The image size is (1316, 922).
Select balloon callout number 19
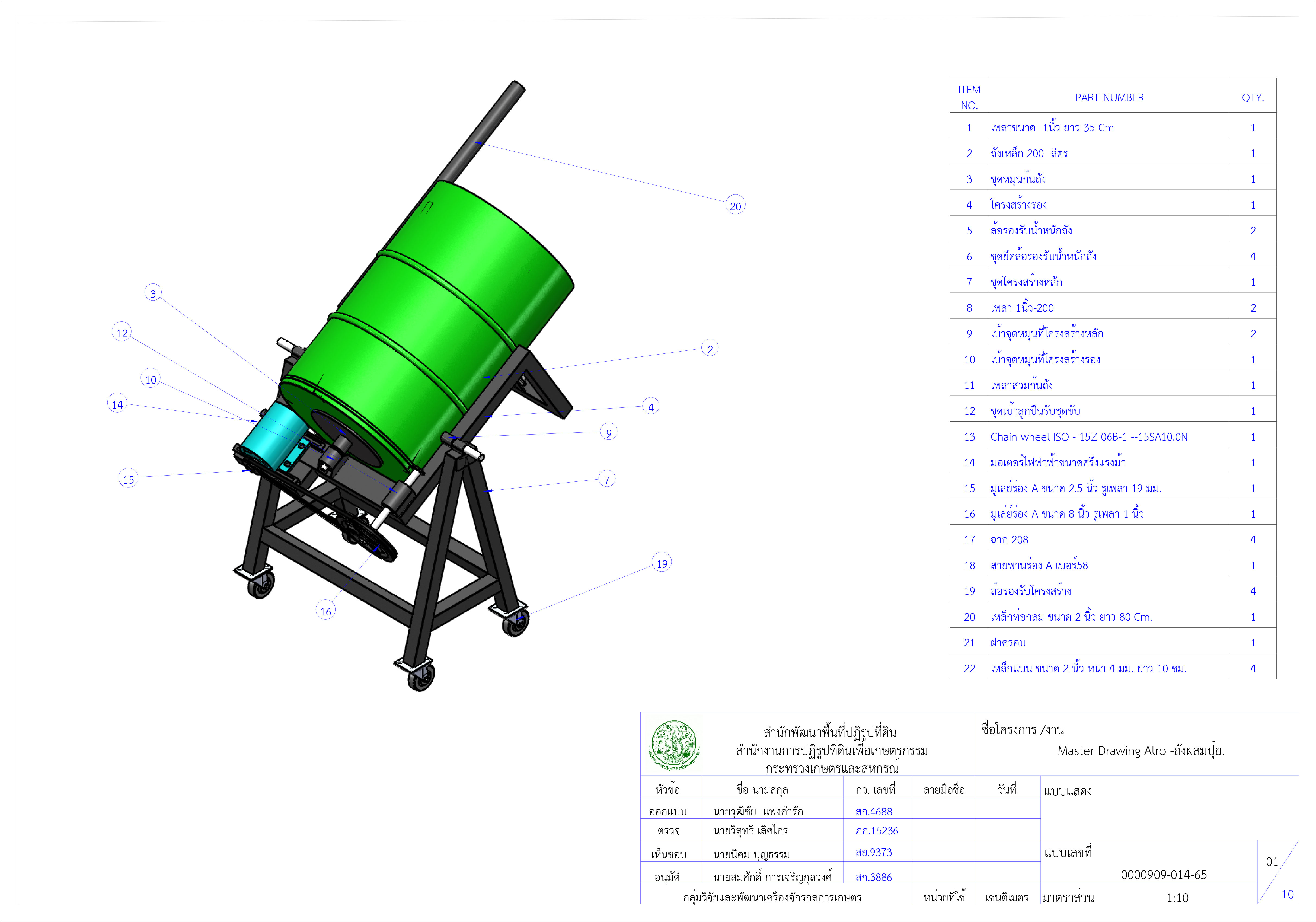pyautogui.click(x=662, y=563)
